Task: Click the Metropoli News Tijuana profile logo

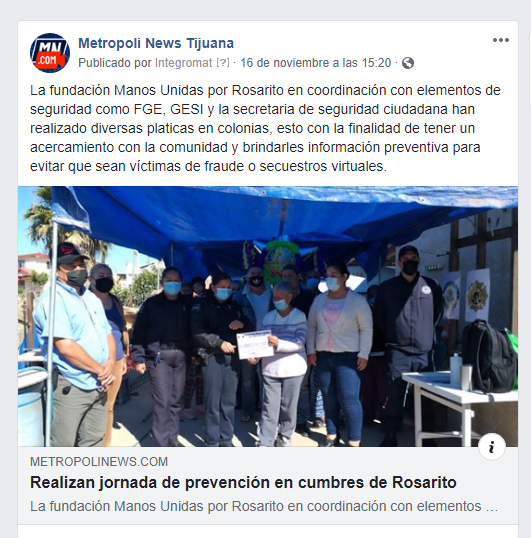Action: click(50, 53)
